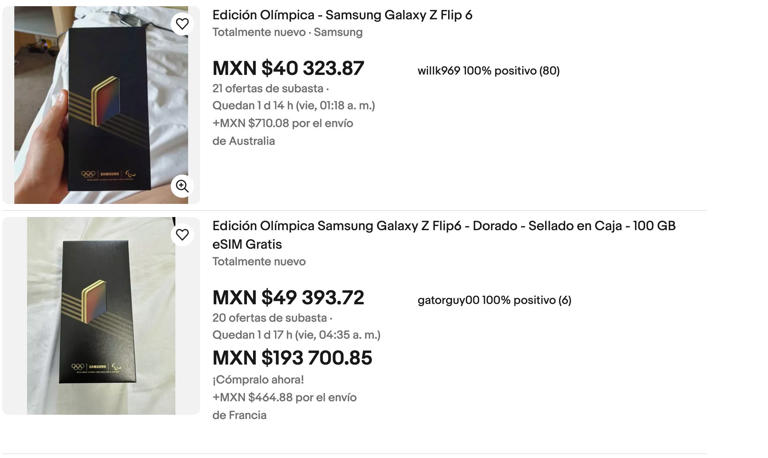Click '21 ofertas de subasta' bid count
The image size is (768, 458).
(267, 88)
